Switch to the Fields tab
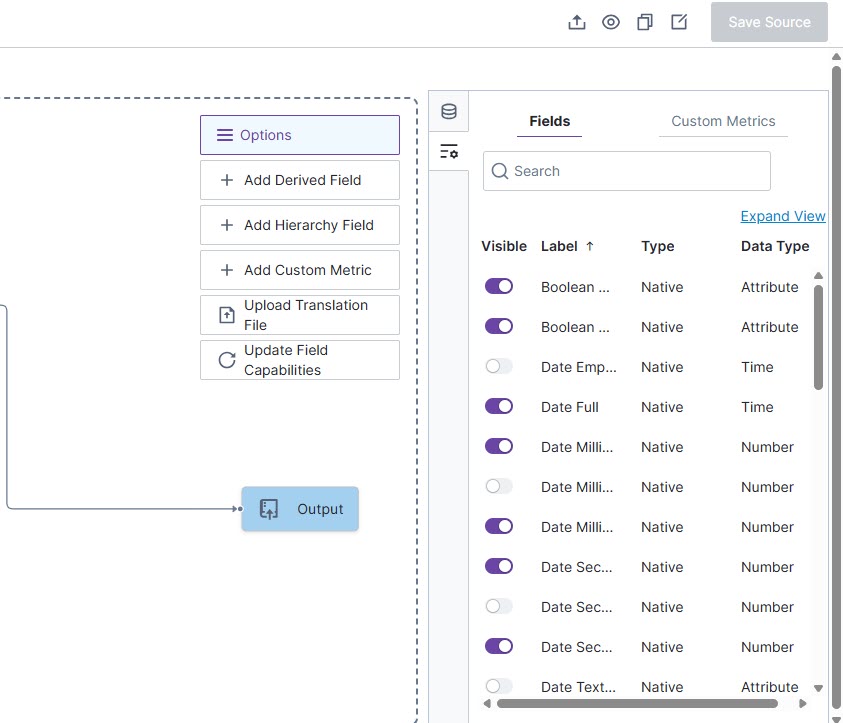843x723 pixels. (x=549, y=121)
